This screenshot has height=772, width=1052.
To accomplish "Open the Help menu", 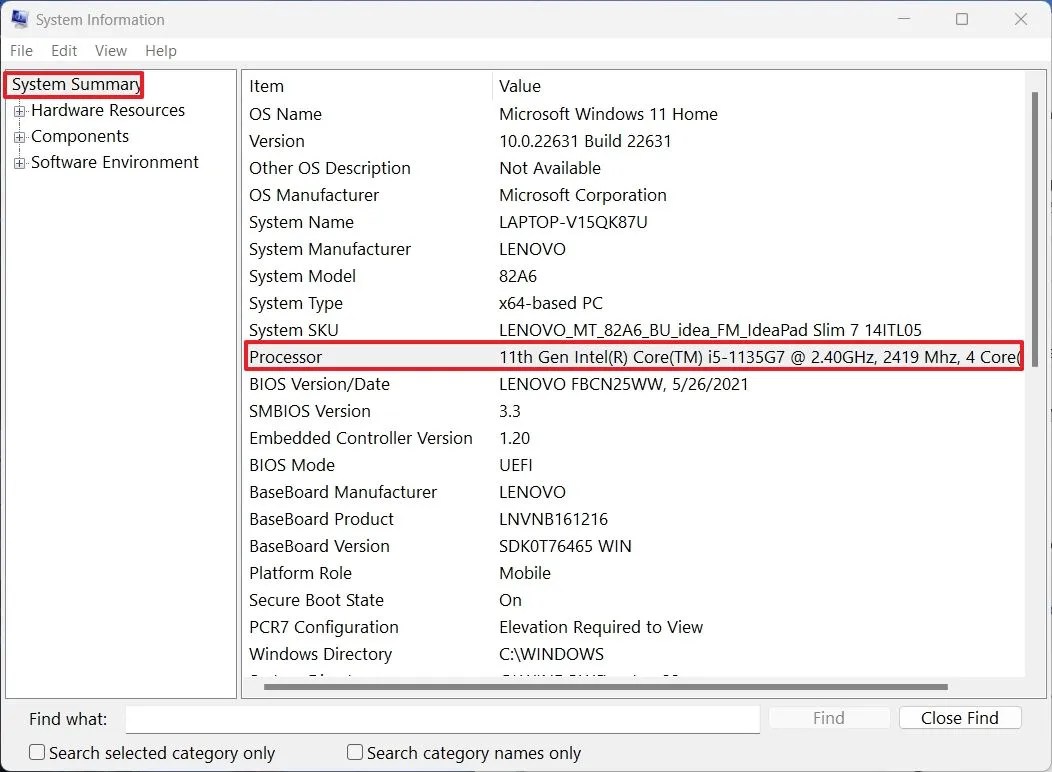I will (x=160, y=50).
